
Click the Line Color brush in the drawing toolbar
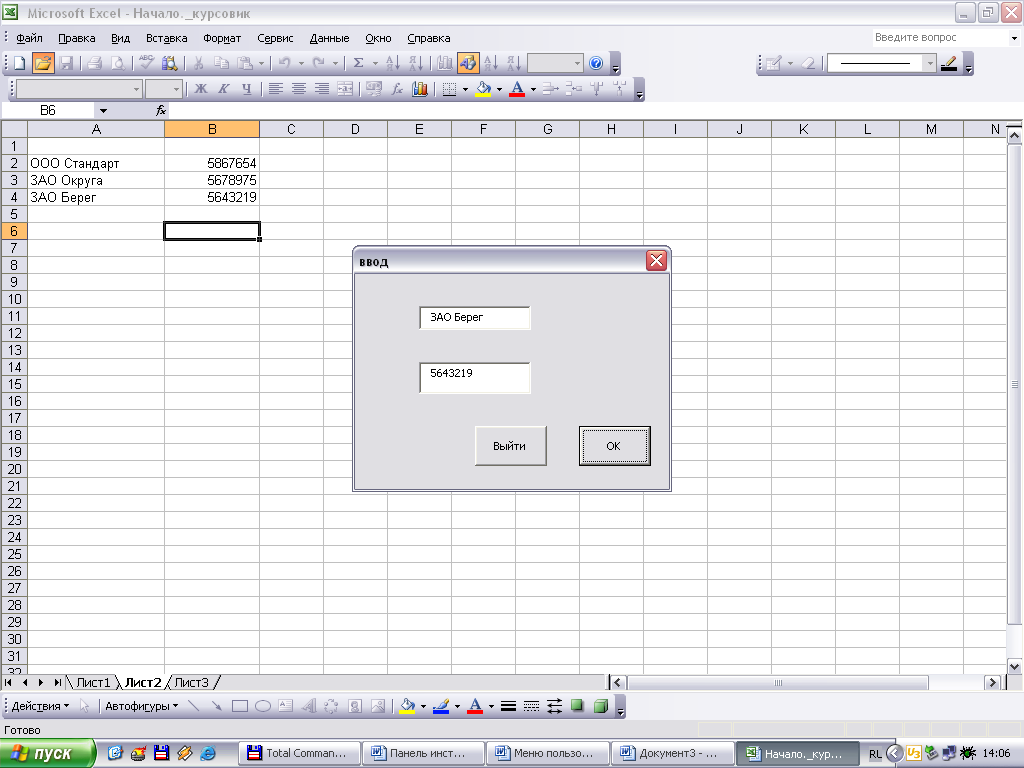[x=441, y=706]
